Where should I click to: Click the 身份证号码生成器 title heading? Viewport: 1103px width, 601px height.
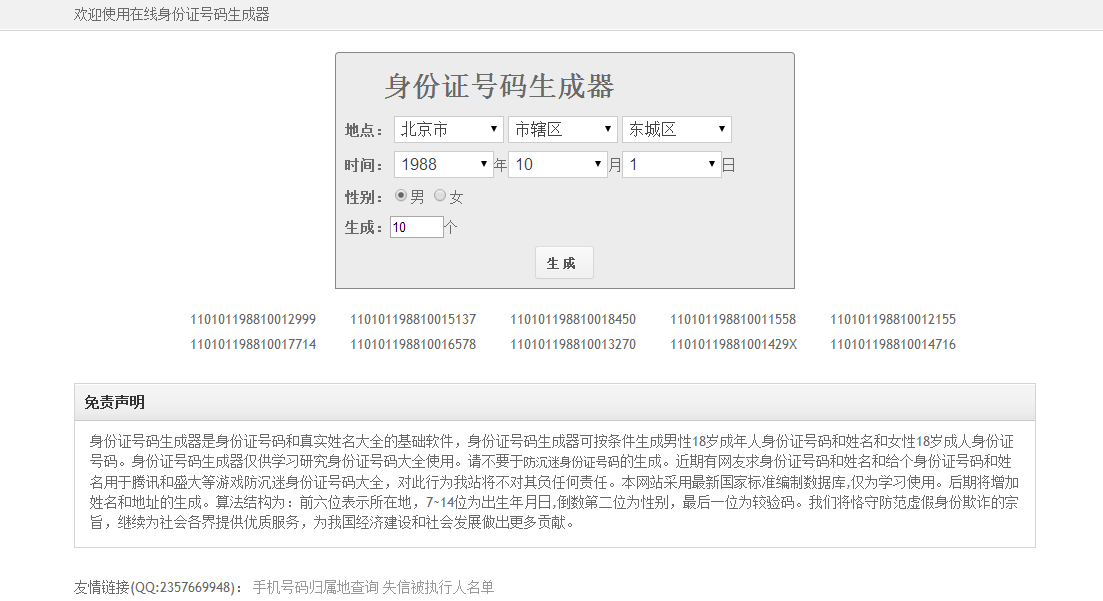point(499,87)
